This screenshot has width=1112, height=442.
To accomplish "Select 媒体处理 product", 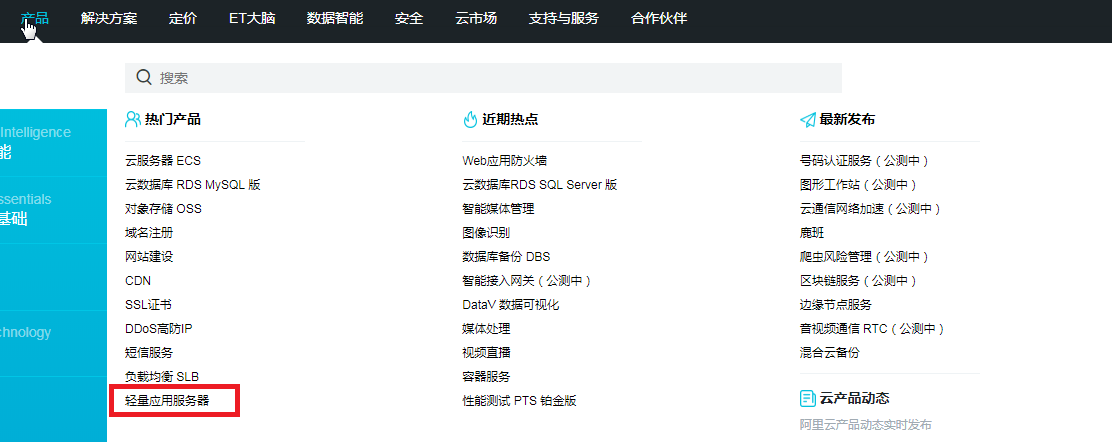I will coord(486,329).
